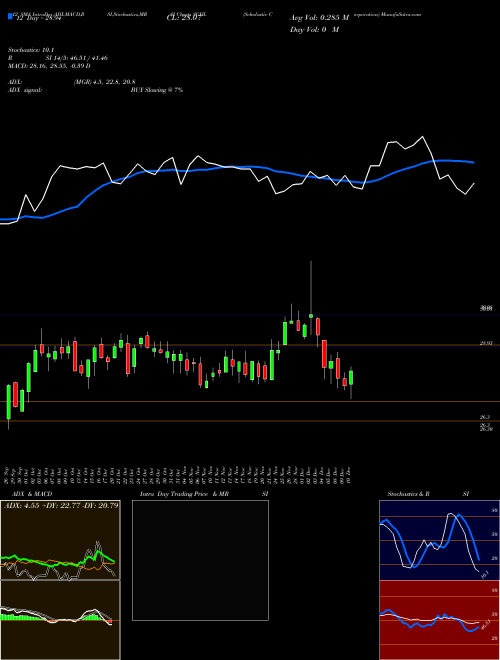
Task: Click the '(MGR) 4.5, 22.8, 20.8' values
Action: click(104, 82)
